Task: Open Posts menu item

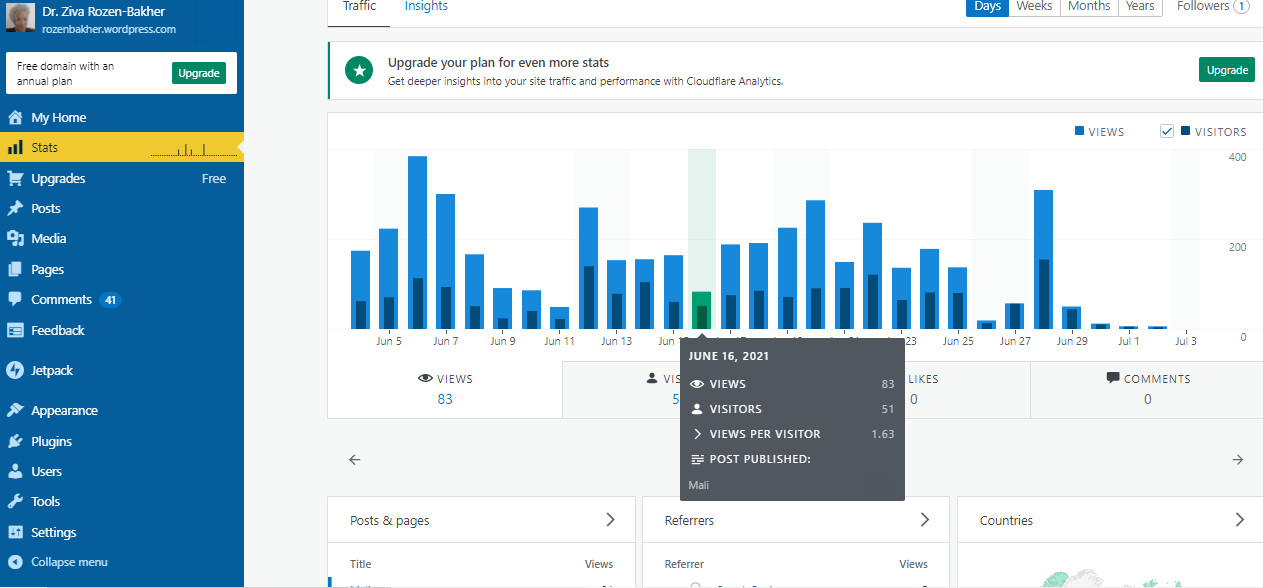Action: pos(122,208)
